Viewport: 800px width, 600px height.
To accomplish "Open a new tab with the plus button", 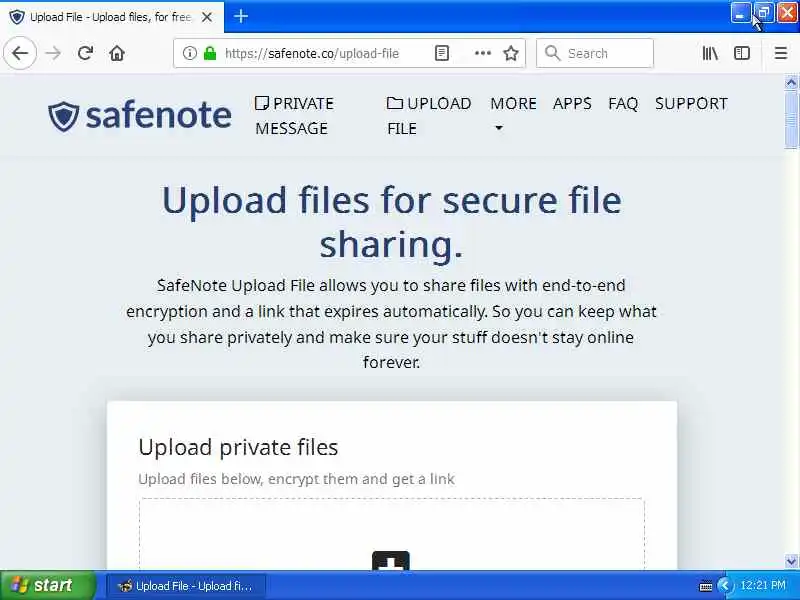I will point(241,16).
